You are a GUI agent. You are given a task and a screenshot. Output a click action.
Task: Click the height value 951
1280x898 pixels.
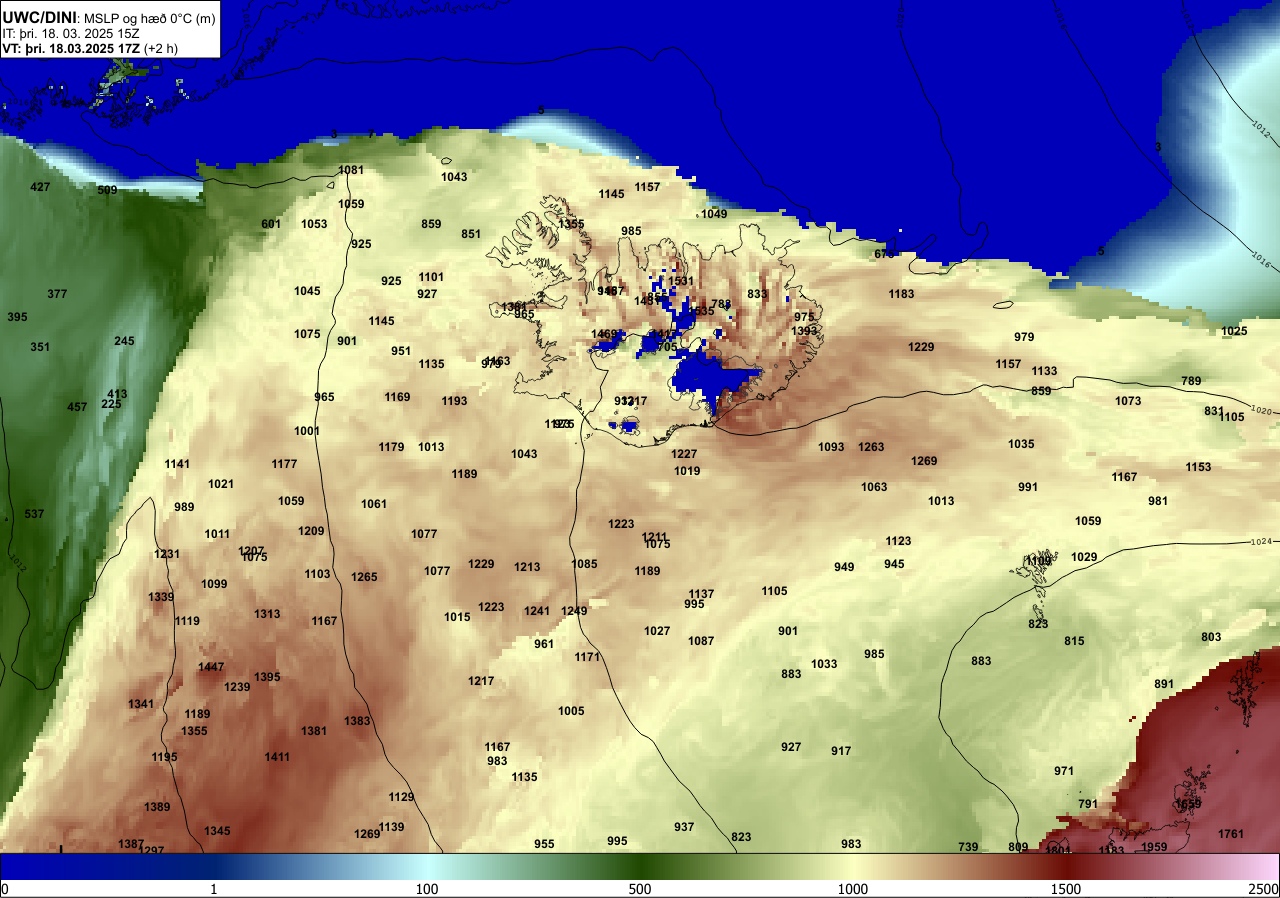point(401,351)
